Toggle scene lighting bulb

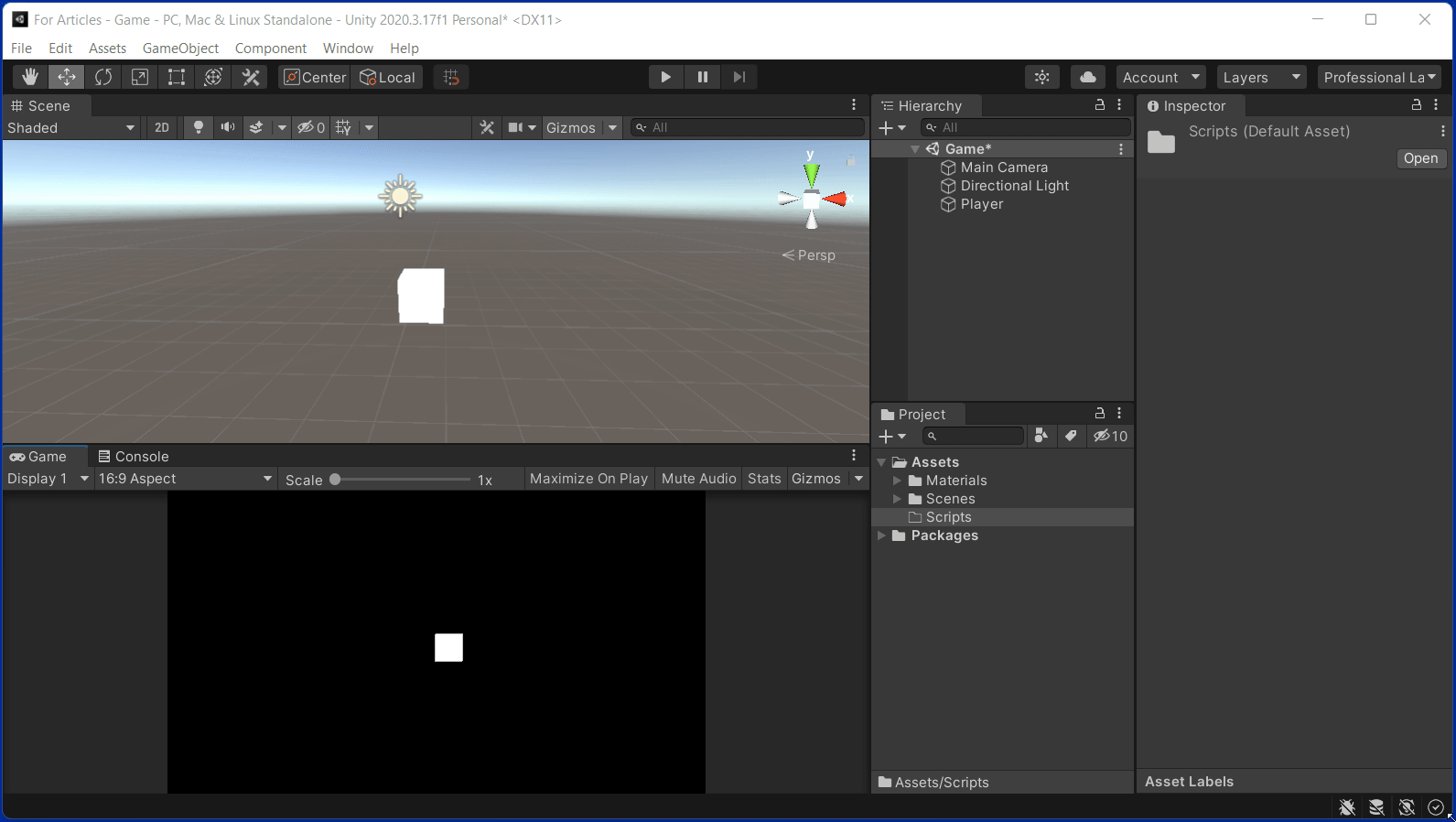coord(198,128)
